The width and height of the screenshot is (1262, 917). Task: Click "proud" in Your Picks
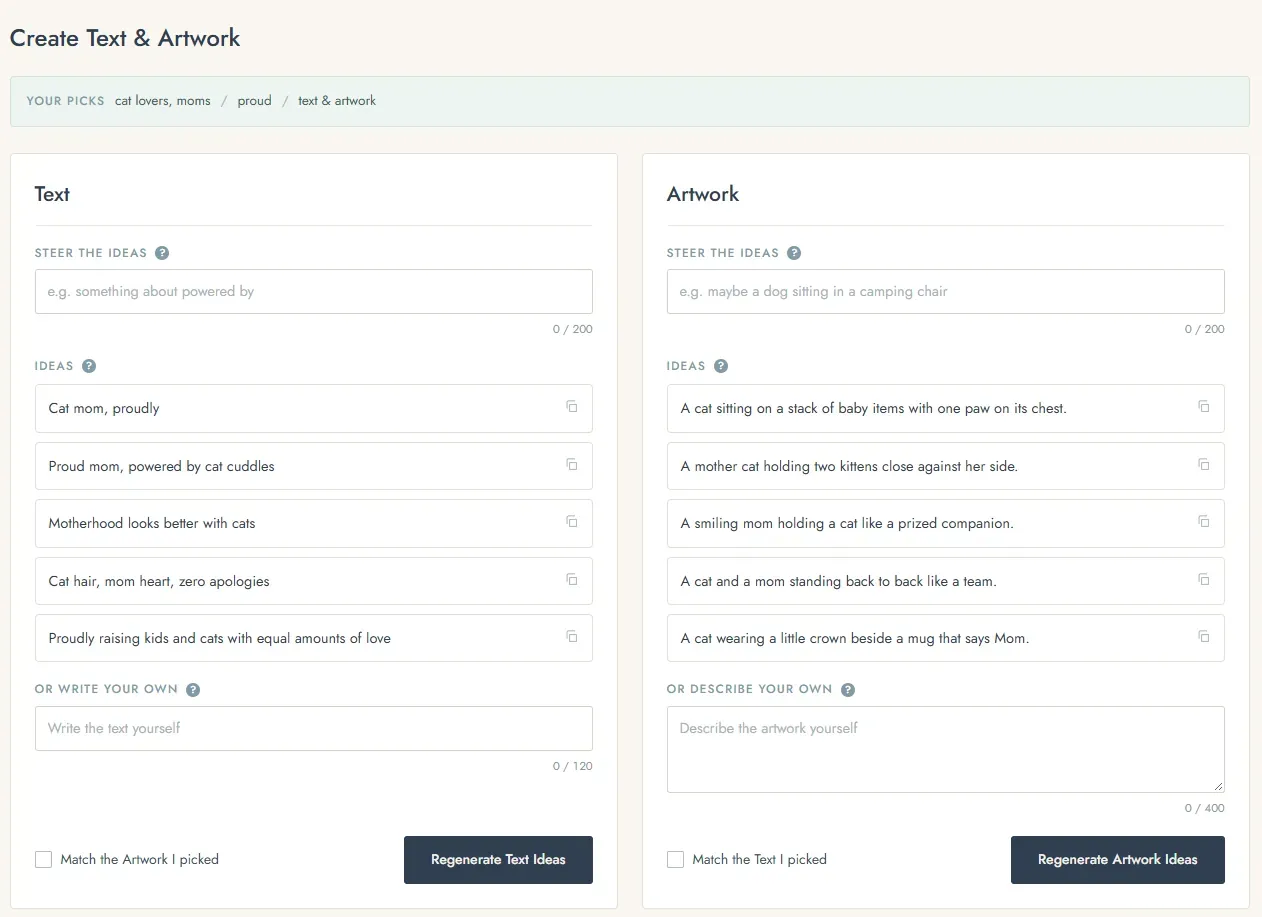point(254,101)
